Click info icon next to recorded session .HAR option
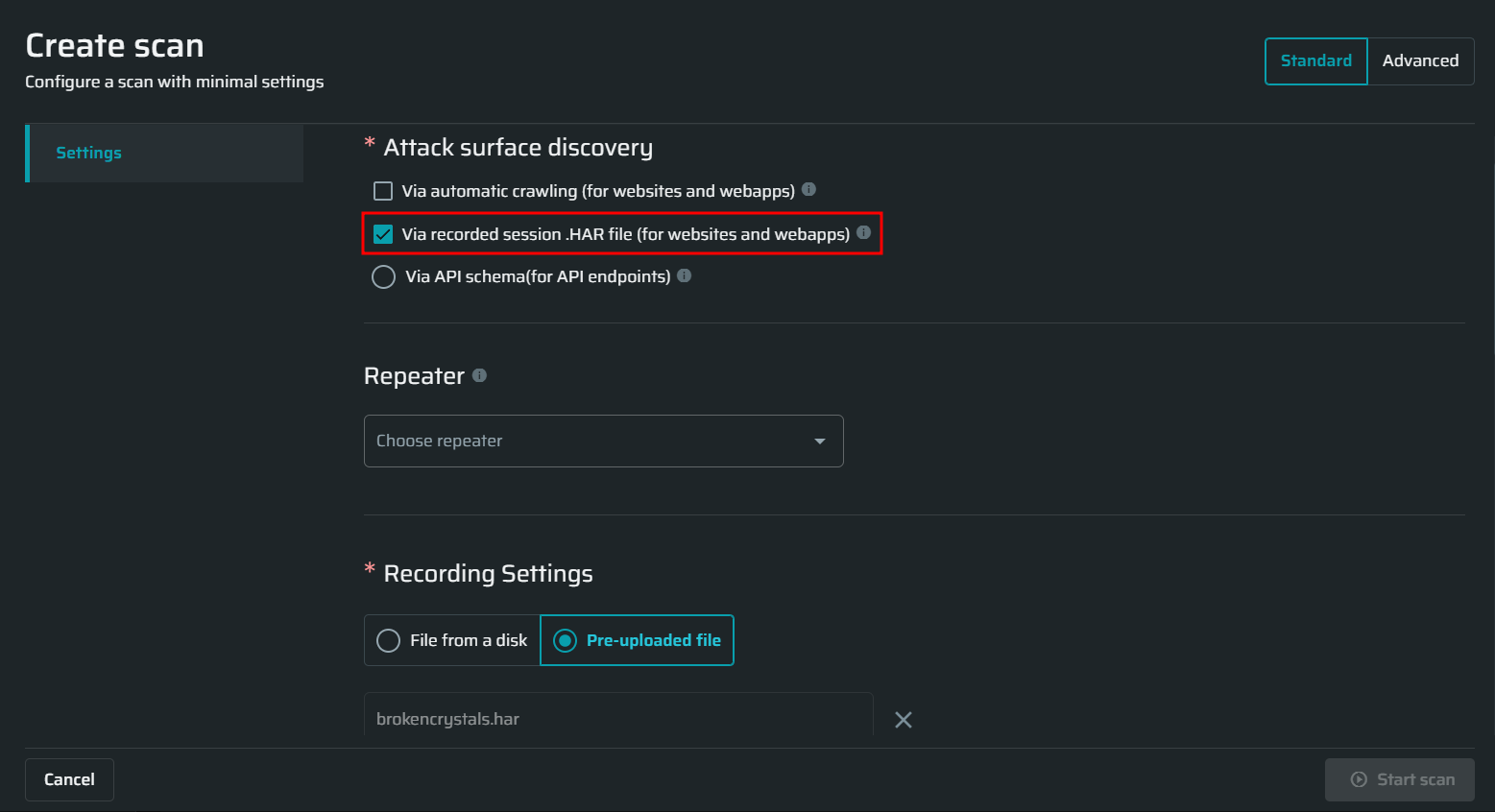 tap(863, 232)
